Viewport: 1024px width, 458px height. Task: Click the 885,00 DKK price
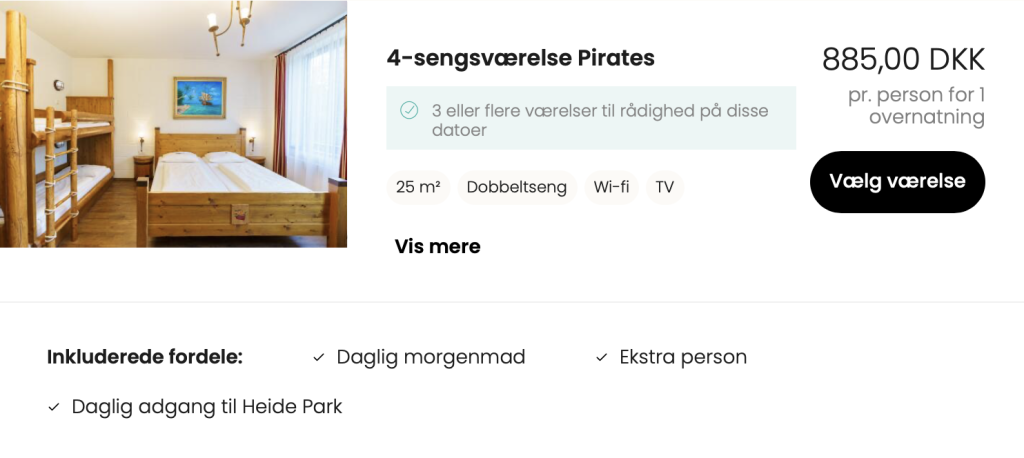(x=903, y=60)
